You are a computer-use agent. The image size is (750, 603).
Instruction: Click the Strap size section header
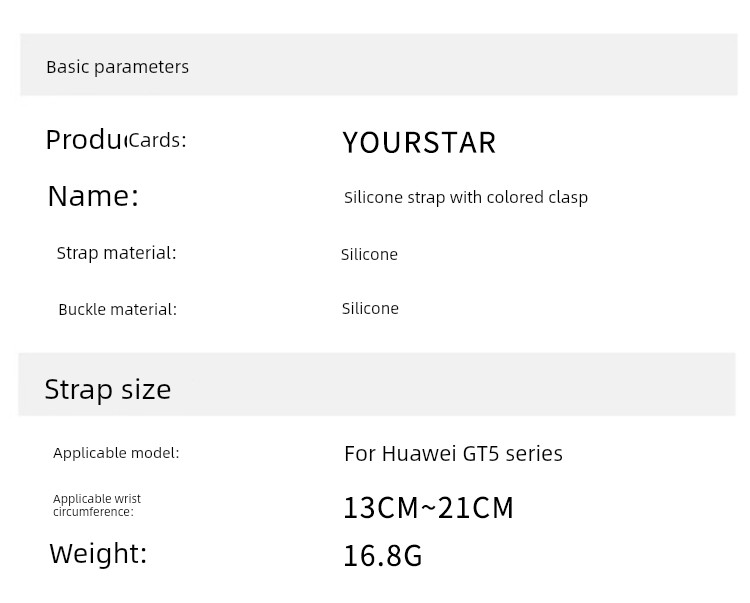(x=108, y=389)
